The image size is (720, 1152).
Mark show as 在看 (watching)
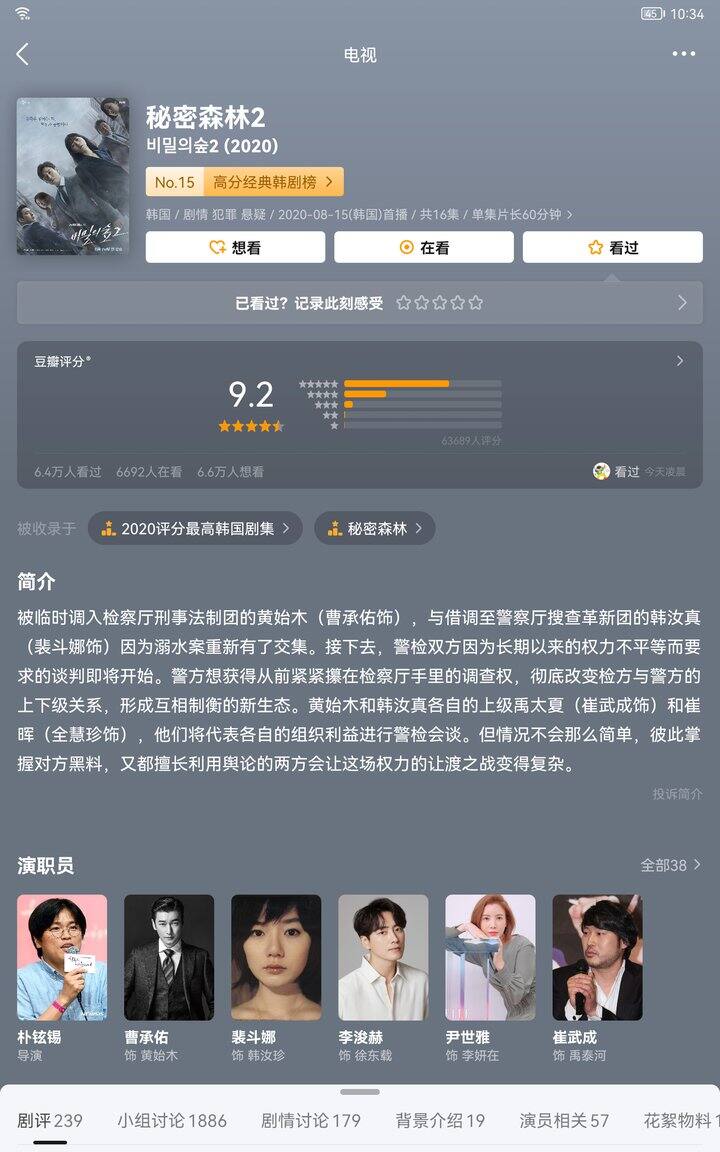tap(424, 248)
